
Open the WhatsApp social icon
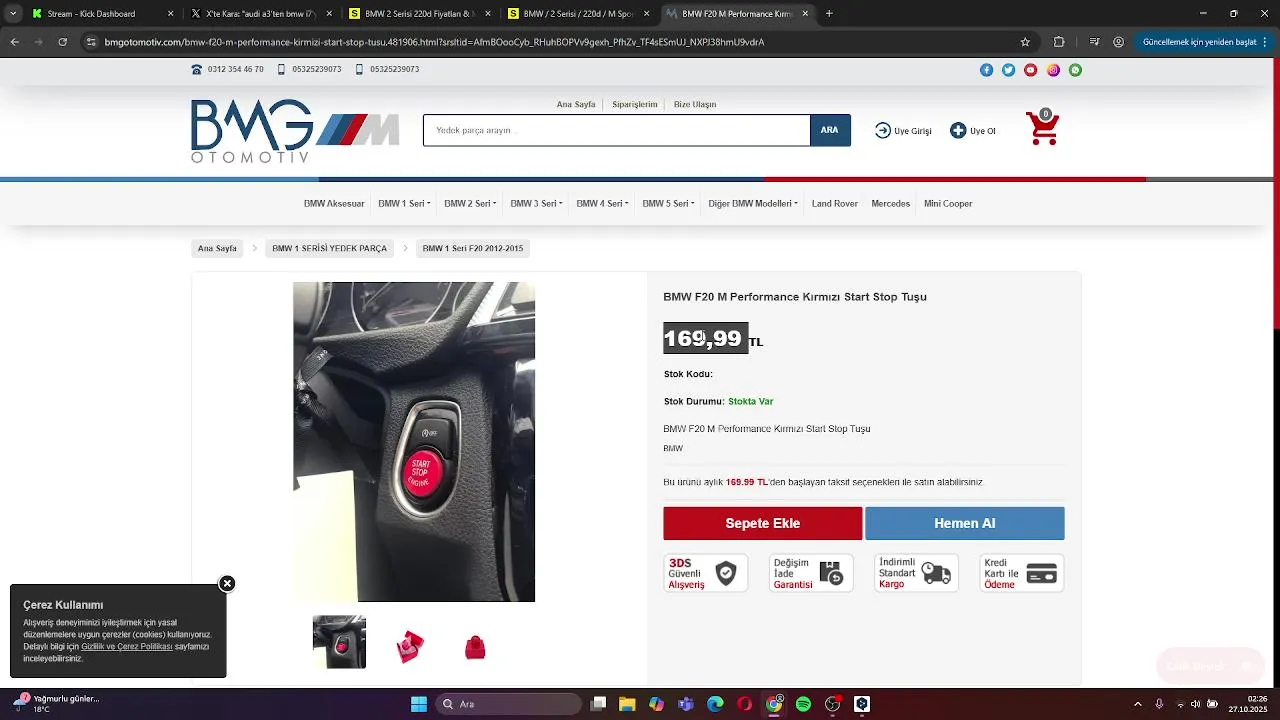1075,70
